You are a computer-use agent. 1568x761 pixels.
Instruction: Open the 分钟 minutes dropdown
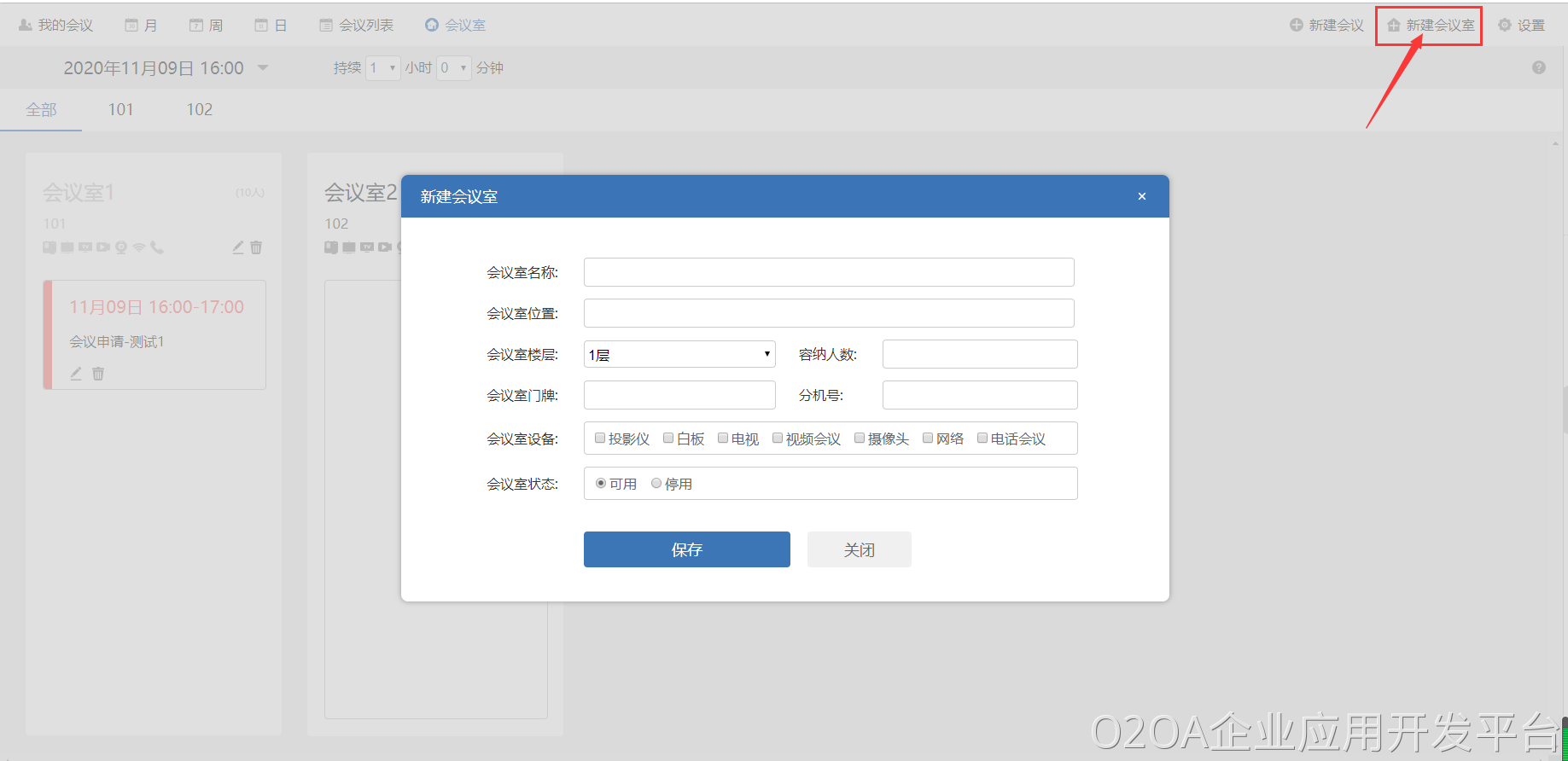click(x=454, y=68)
